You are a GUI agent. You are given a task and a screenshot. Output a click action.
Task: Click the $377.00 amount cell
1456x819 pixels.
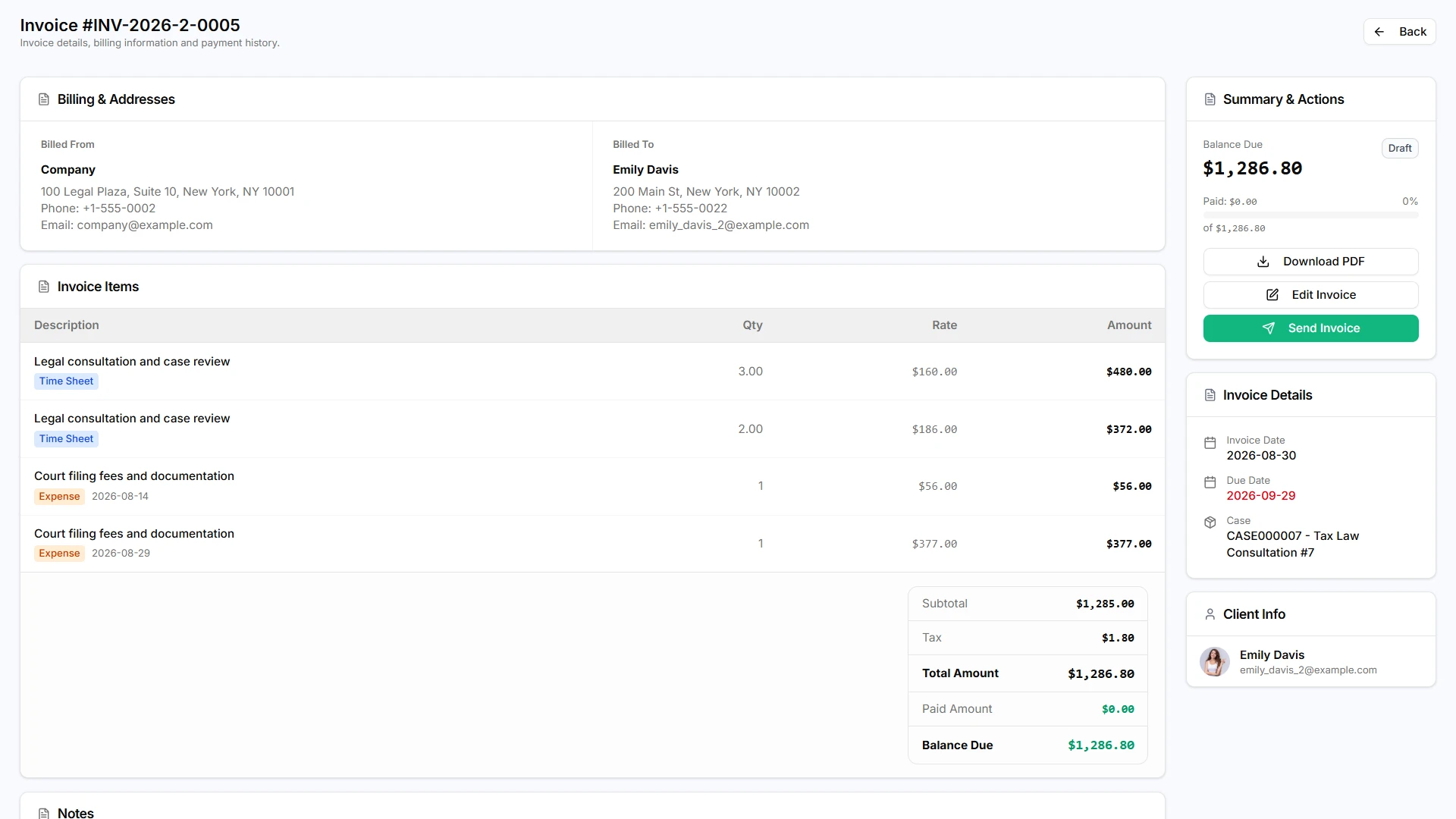(1129, 544)
